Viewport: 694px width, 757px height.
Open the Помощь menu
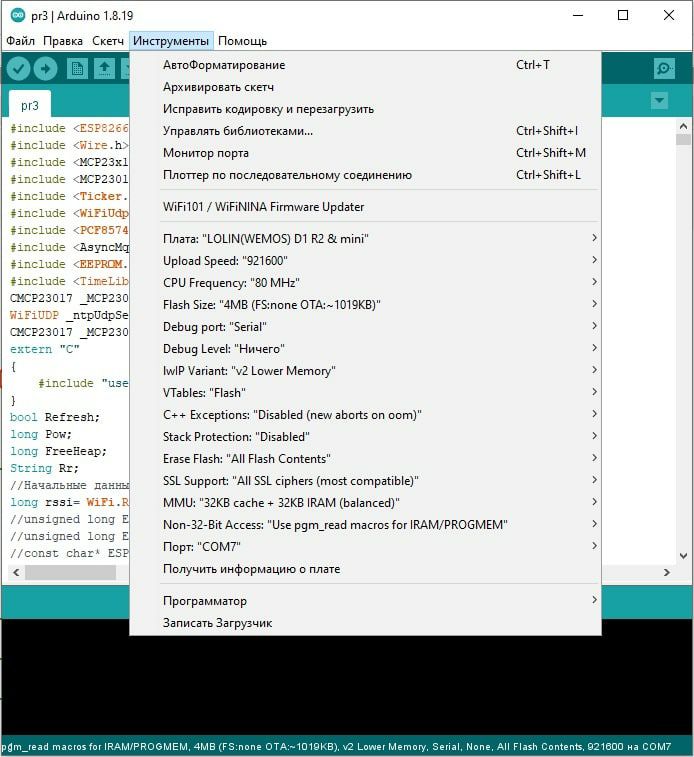[x=242, y=41]
